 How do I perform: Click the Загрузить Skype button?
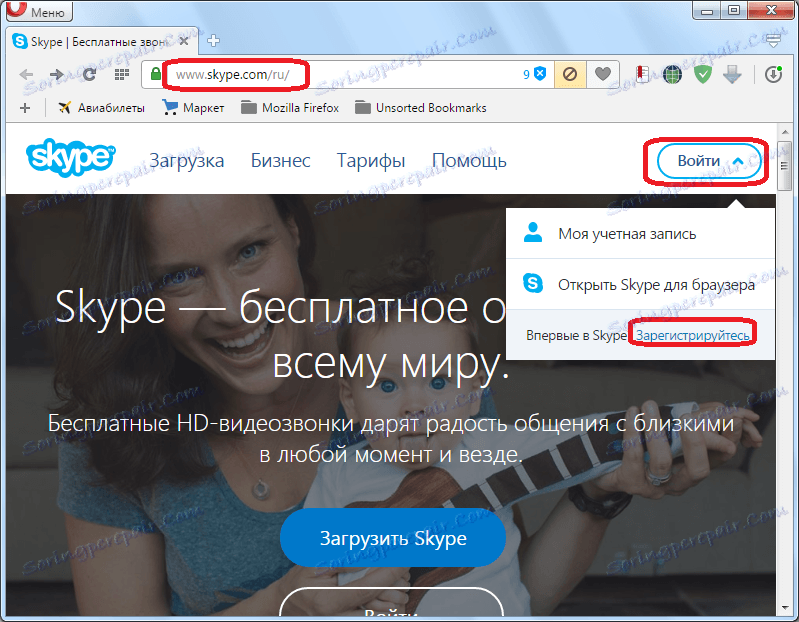pos(393,538)
